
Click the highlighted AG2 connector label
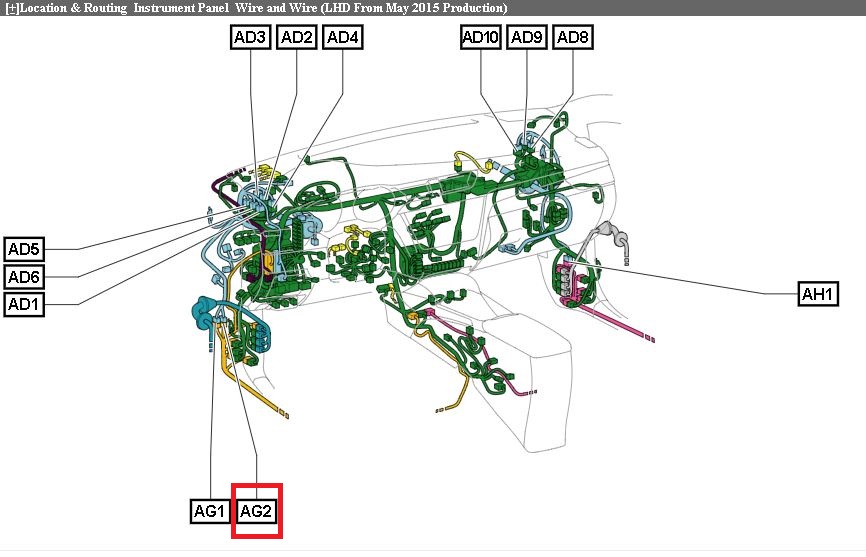pyautogui.click(x=257, y=511)
